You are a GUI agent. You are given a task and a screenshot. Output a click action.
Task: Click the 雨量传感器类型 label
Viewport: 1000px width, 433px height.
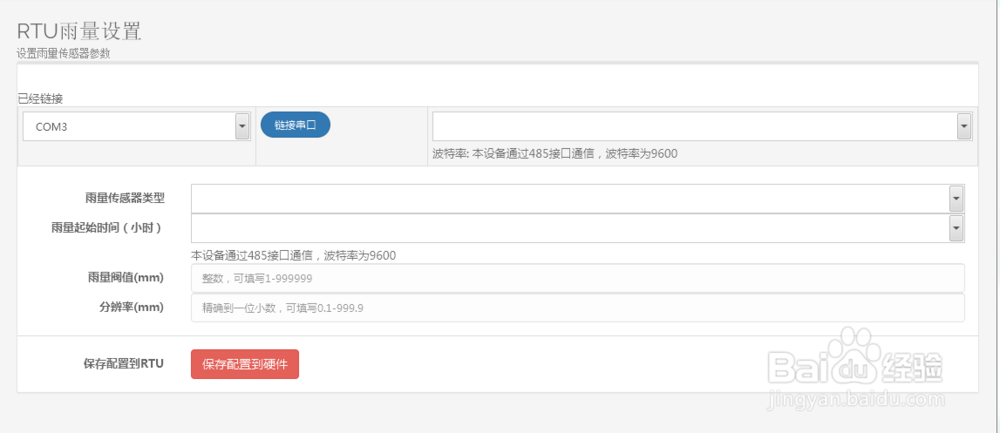tap(124, 198)
